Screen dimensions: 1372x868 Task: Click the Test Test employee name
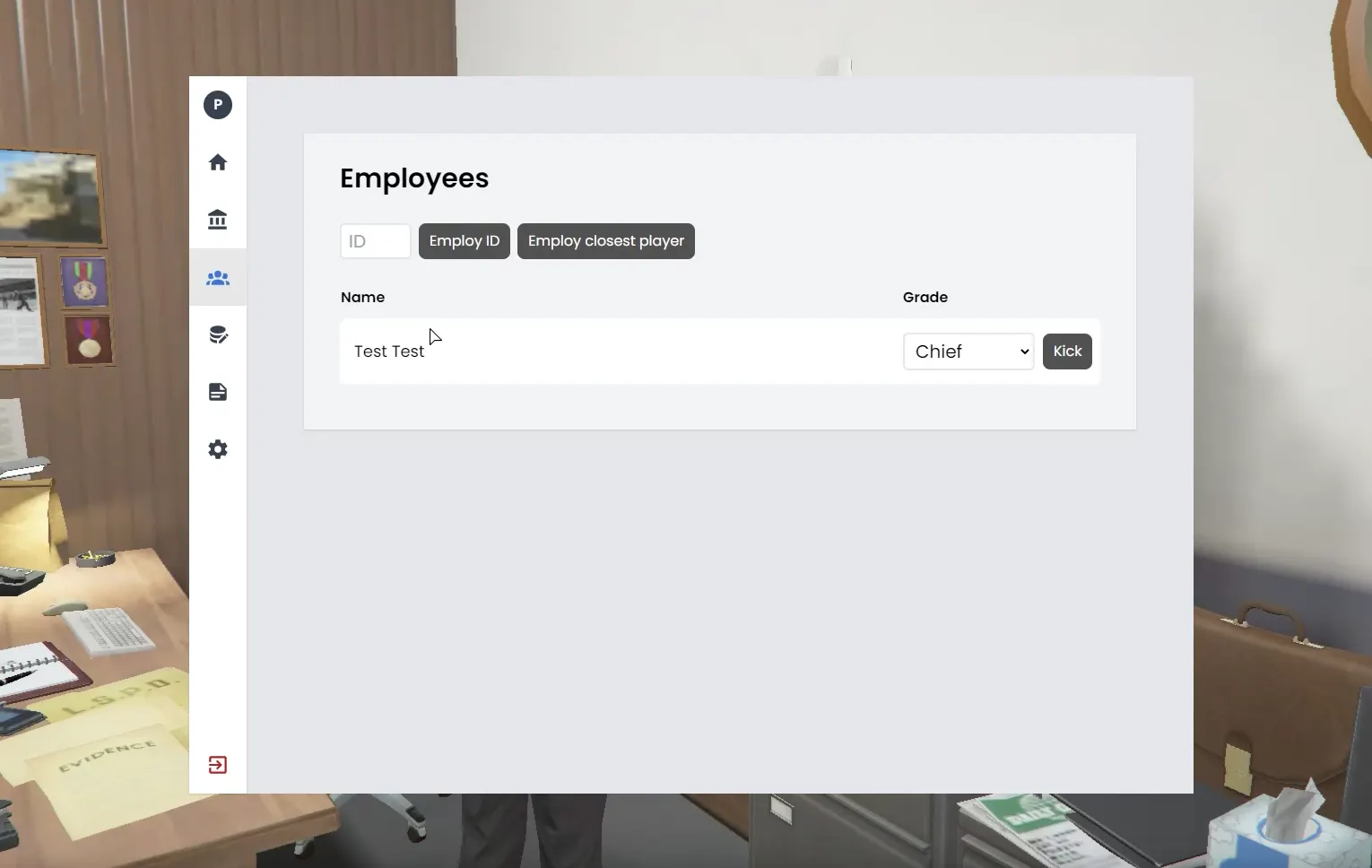tap(389, 352)
